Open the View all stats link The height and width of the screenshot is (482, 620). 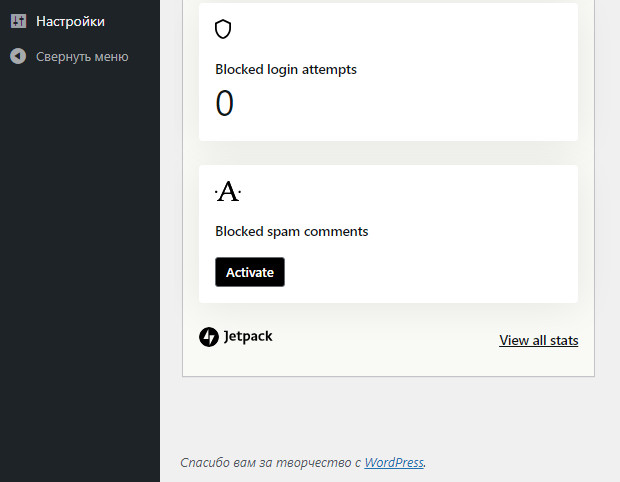(x=538, y=340)
